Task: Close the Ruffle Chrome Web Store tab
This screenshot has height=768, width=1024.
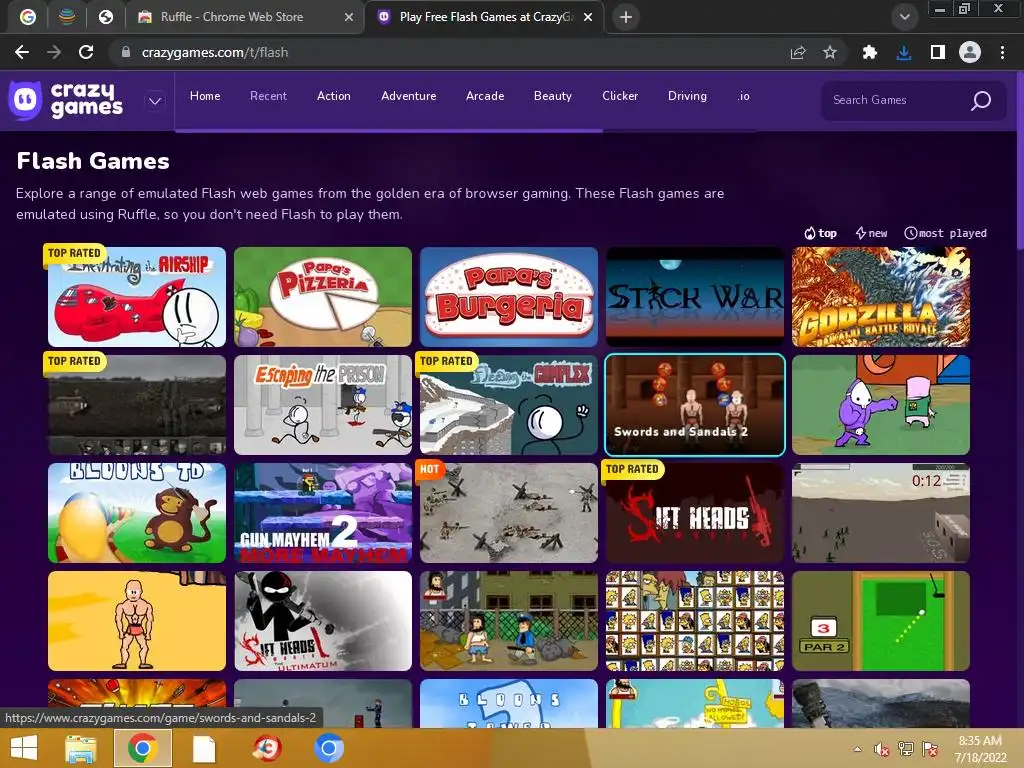Action: 349,17
